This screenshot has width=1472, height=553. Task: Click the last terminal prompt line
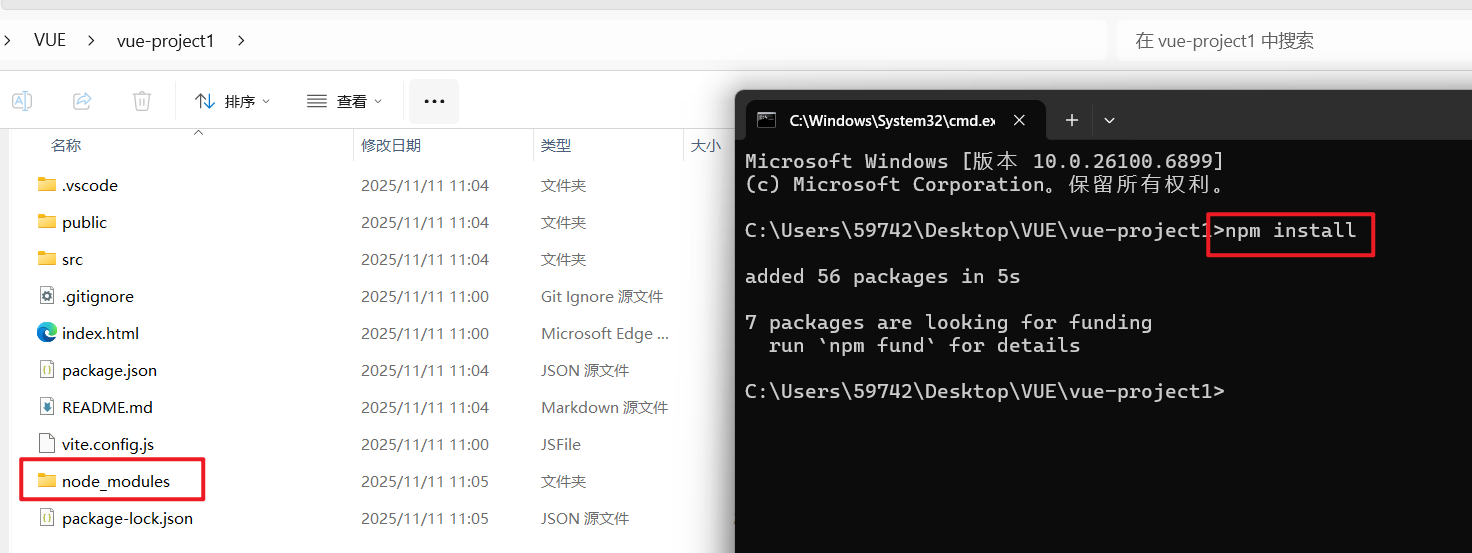tap(985, 391)
